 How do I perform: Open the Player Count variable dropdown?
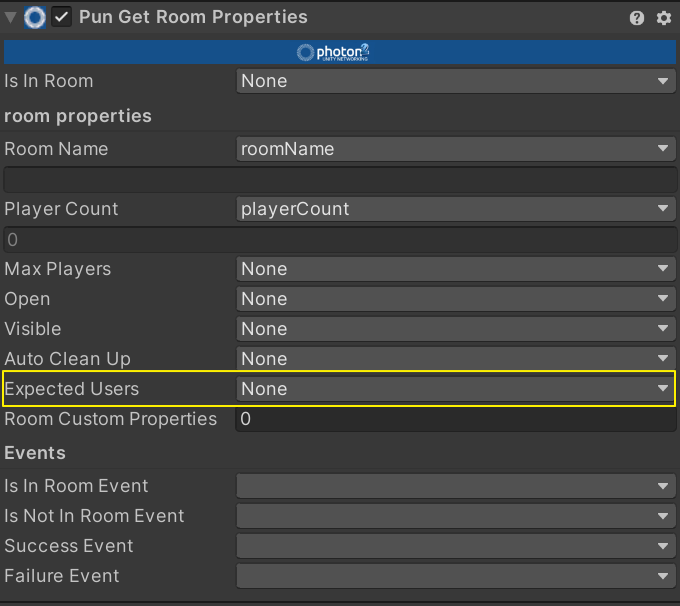point(455,209)
